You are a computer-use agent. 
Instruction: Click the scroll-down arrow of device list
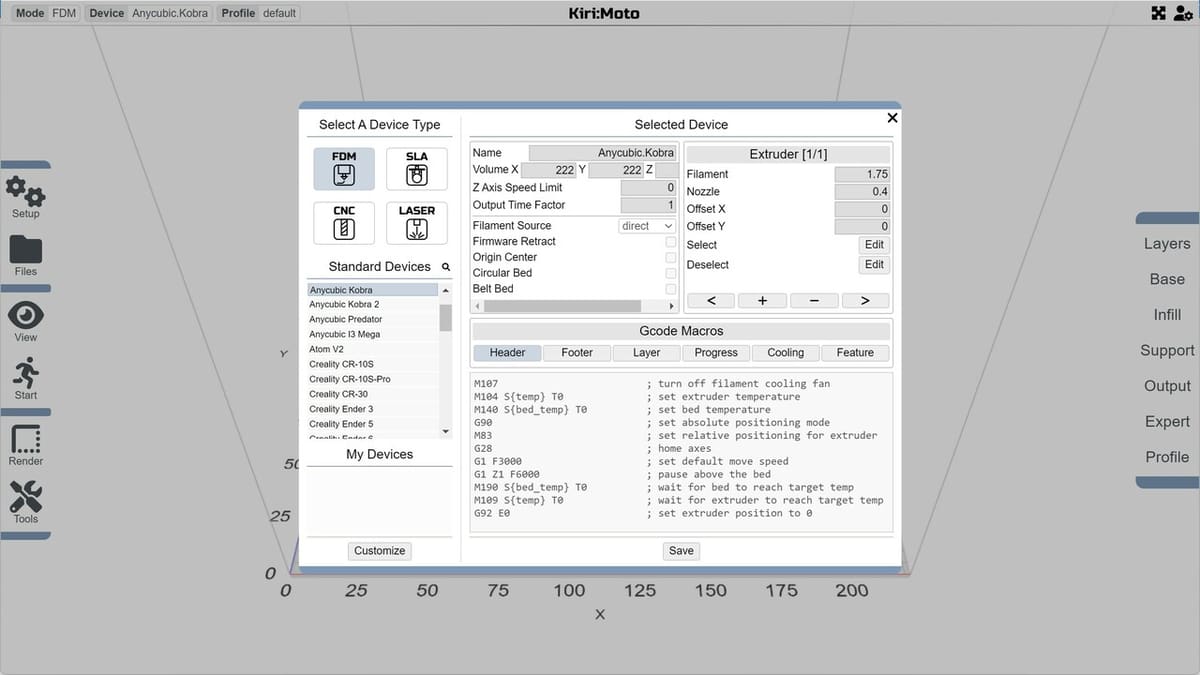(x=446, y=431)
